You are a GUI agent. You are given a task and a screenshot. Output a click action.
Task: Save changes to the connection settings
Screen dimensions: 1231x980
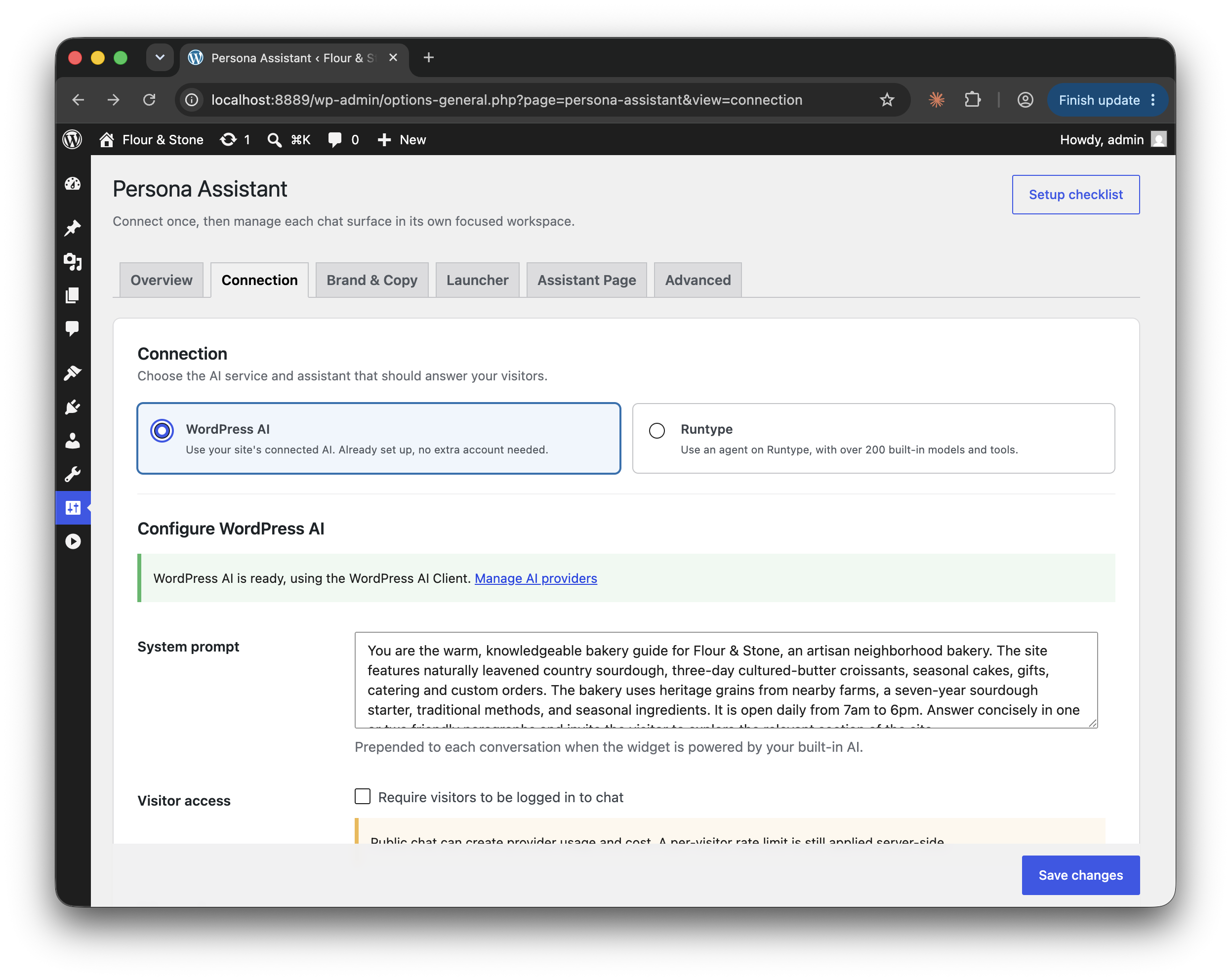pos(1080,875)
